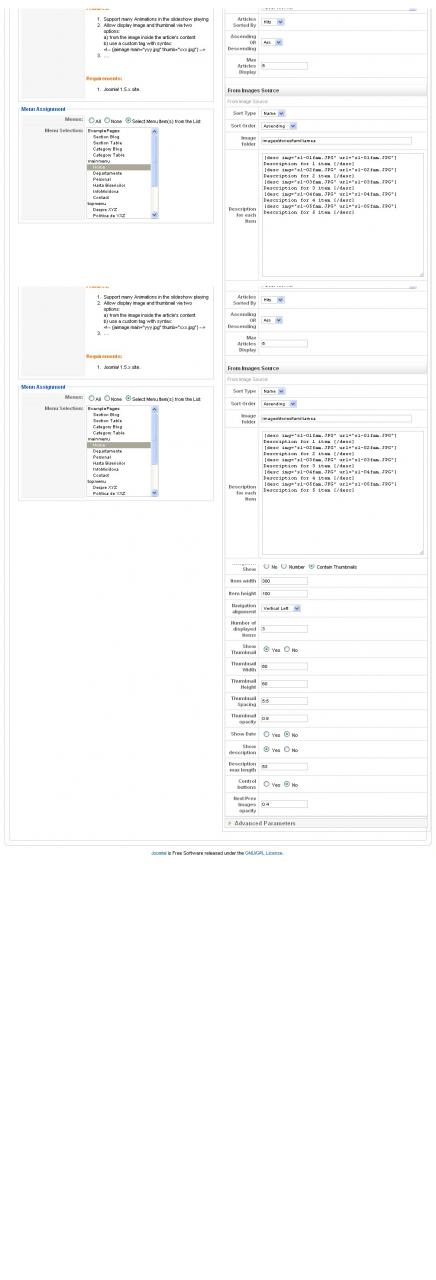Screen dimensions: 436x1280
Task: Set Show description to No
Action: (287, 749)
